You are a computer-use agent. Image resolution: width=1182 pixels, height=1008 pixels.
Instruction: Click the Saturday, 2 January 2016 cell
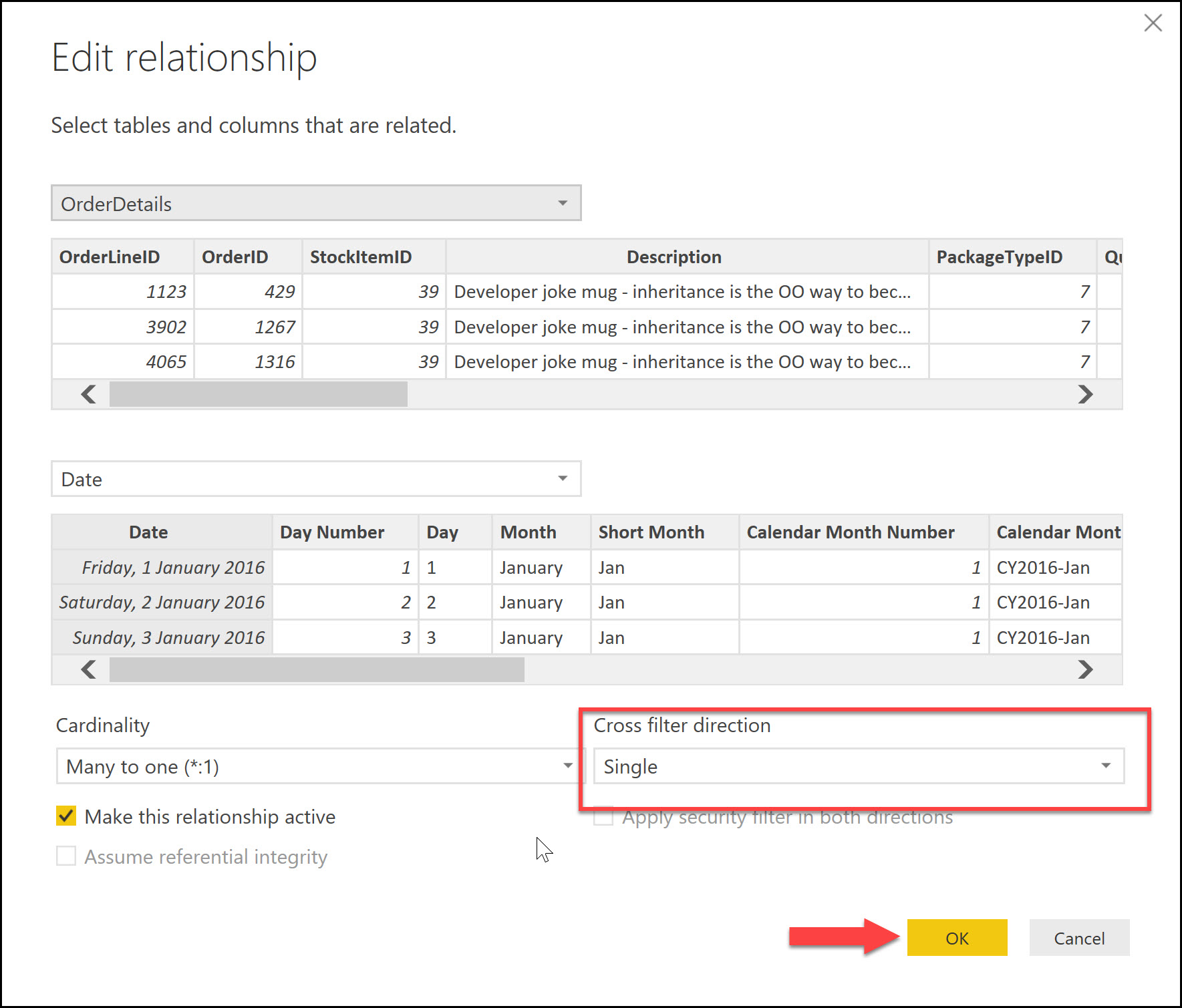click(162, 602)
